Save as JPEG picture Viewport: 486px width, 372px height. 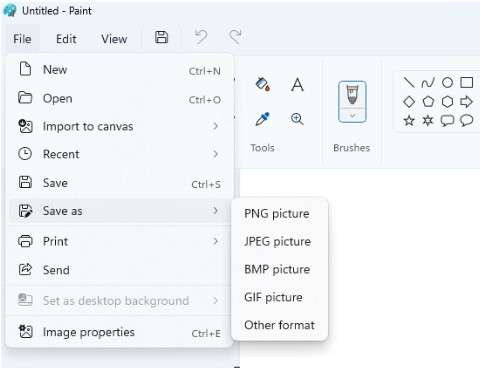click(280, 241)
